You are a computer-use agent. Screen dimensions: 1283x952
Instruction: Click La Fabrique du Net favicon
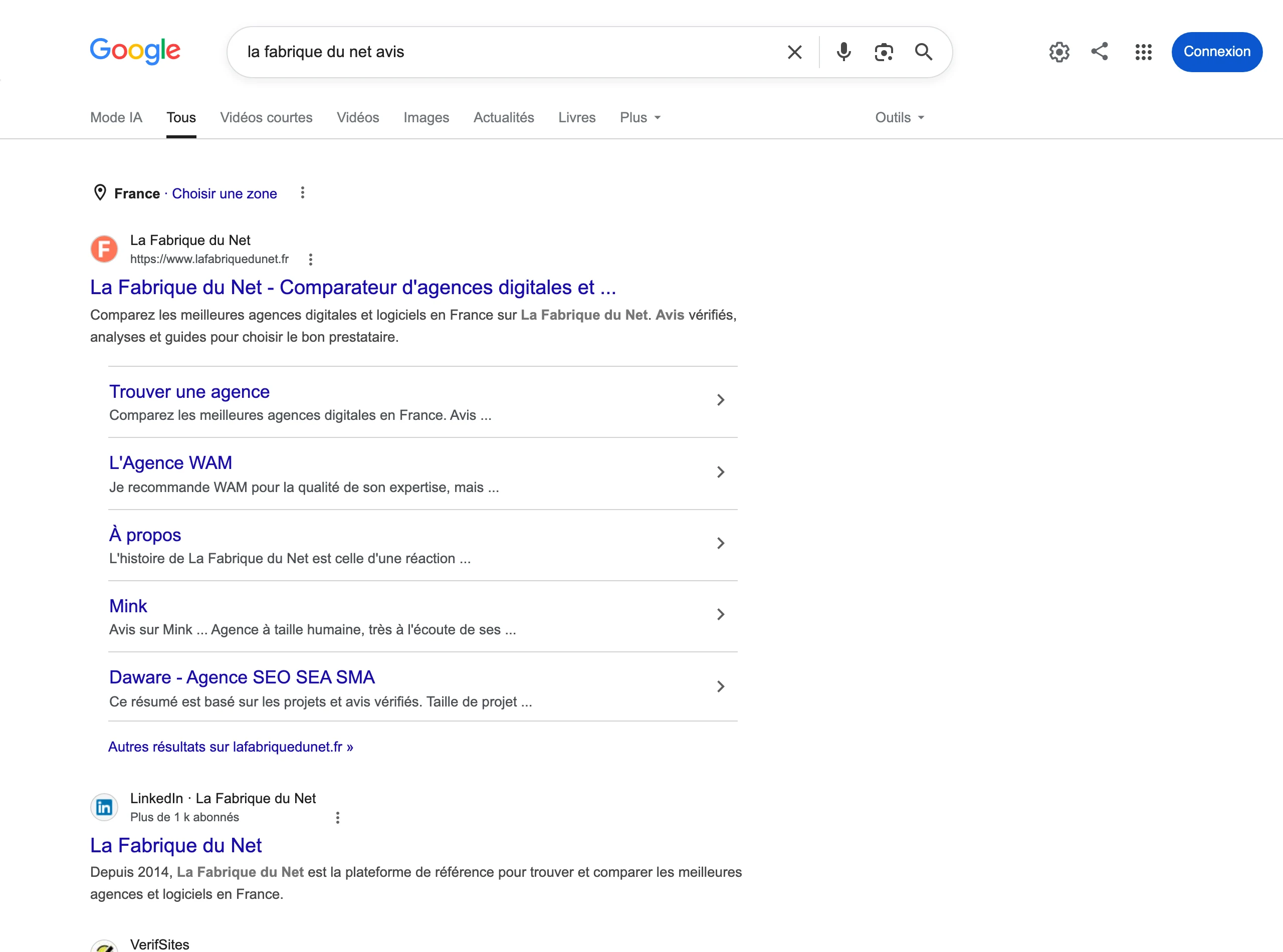(104, 249)
